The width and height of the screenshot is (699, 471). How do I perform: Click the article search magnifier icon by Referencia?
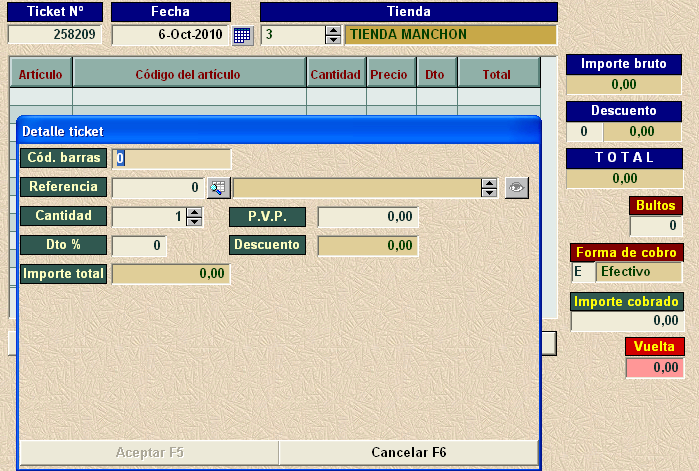point(218,188)
